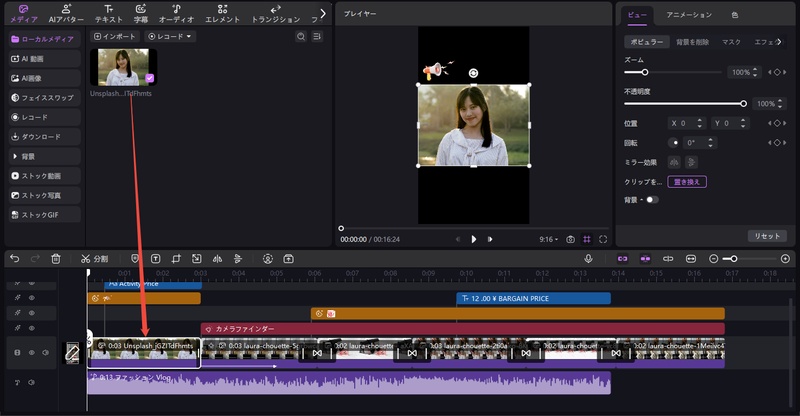Viewport: 800px width, 416px height.
Task: Flip the clip vertically in ミラー効果
Action: pos(691,162)
